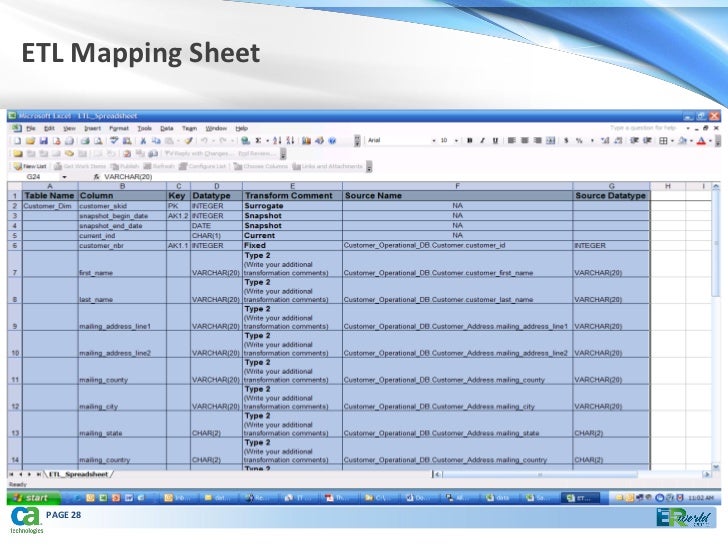This screenshot has height=546, width=728.
Task: Click the New workbook icon
Action: 17,141
